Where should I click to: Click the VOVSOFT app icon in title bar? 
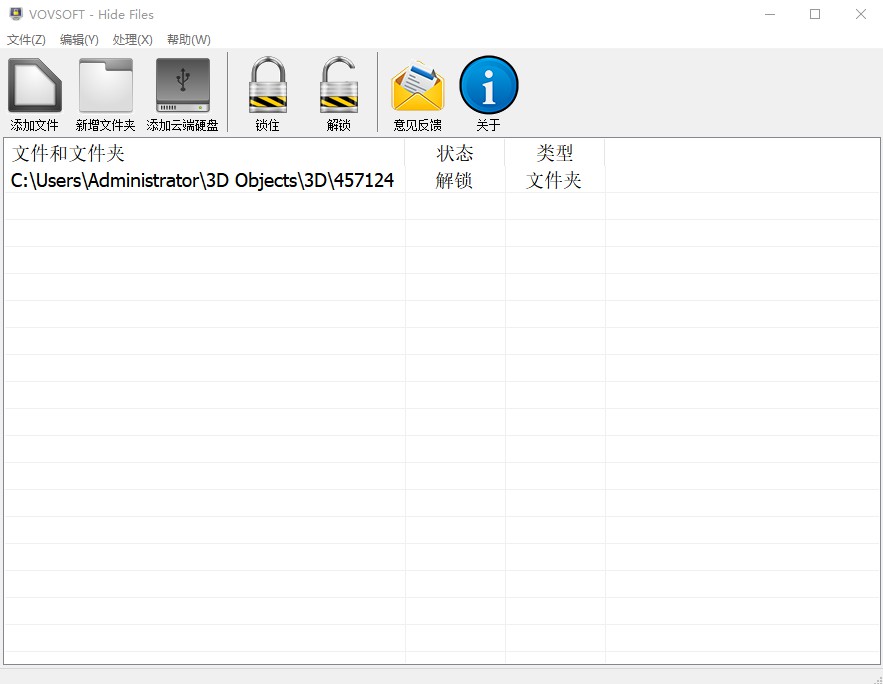point(16,14)
